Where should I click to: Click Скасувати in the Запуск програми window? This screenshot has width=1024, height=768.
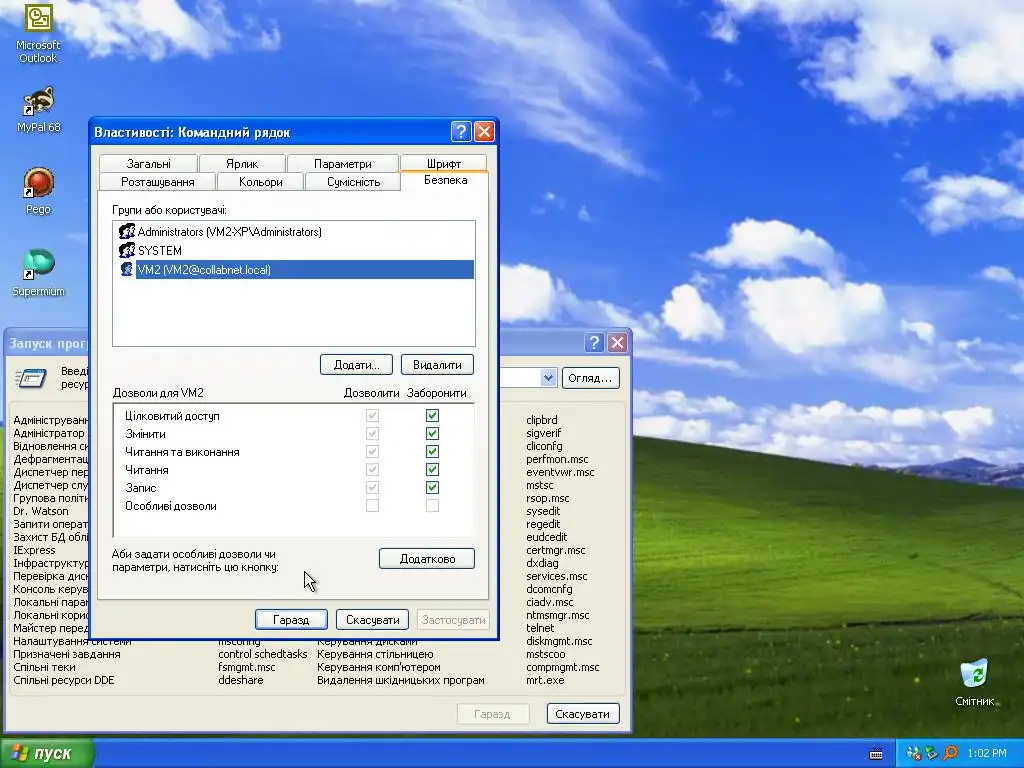(x=583, y=714)
